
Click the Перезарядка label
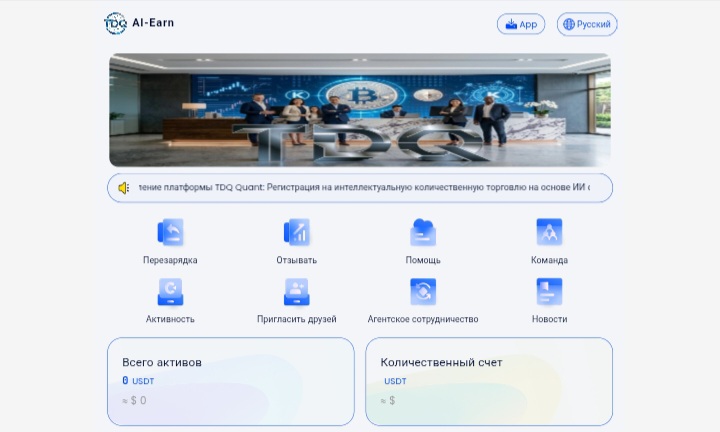[170, 260]
